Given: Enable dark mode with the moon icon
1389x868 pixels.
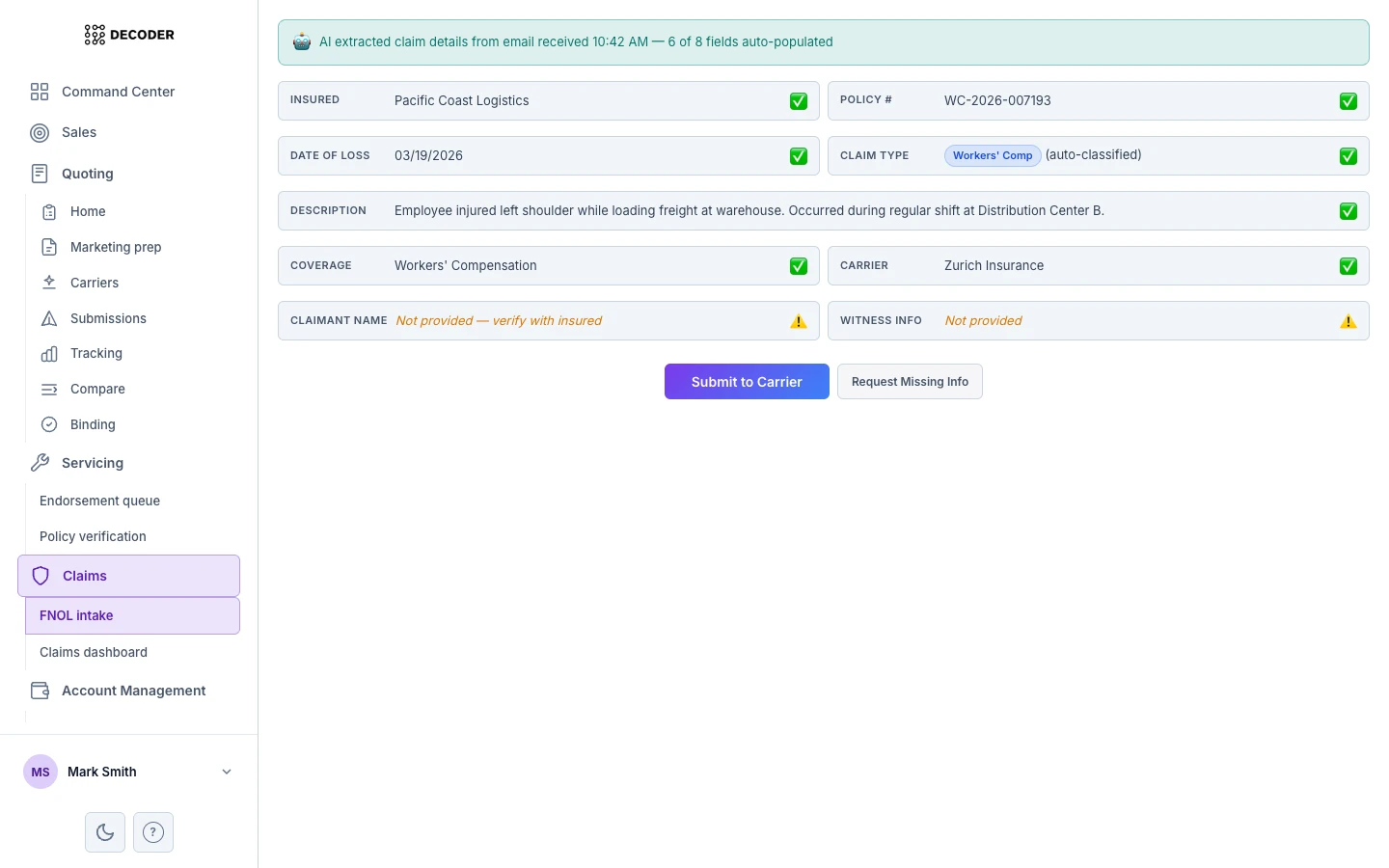Looking at the screenshot, I should [x=104, y=831].
